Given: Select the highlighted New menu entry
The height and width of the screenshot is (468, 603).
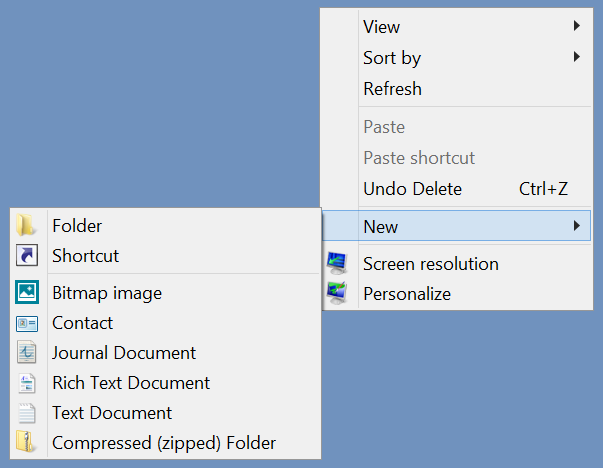Looking at the screenshot, I should click(456, 226).
